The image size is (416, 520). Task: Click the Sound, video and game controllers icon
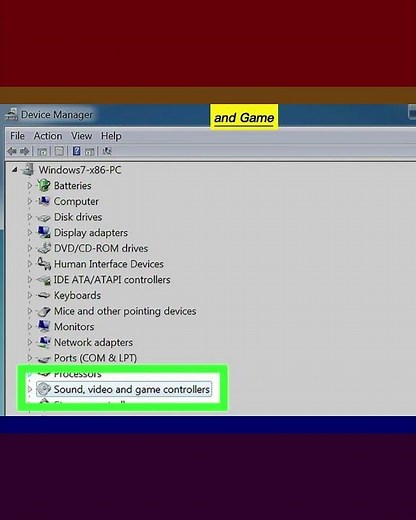[x=44, y=389]
